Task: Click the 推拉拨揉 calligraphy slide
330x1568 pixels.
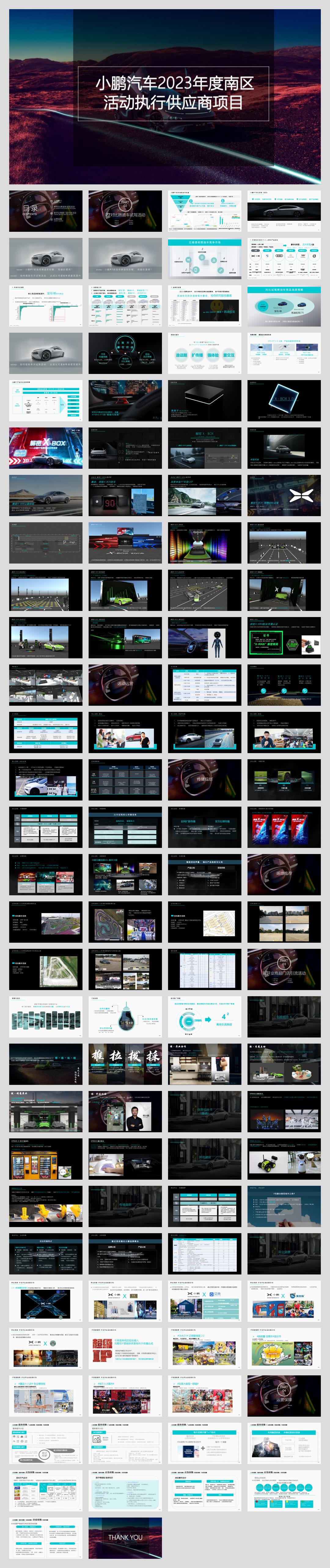Action: pos(125,1063)
